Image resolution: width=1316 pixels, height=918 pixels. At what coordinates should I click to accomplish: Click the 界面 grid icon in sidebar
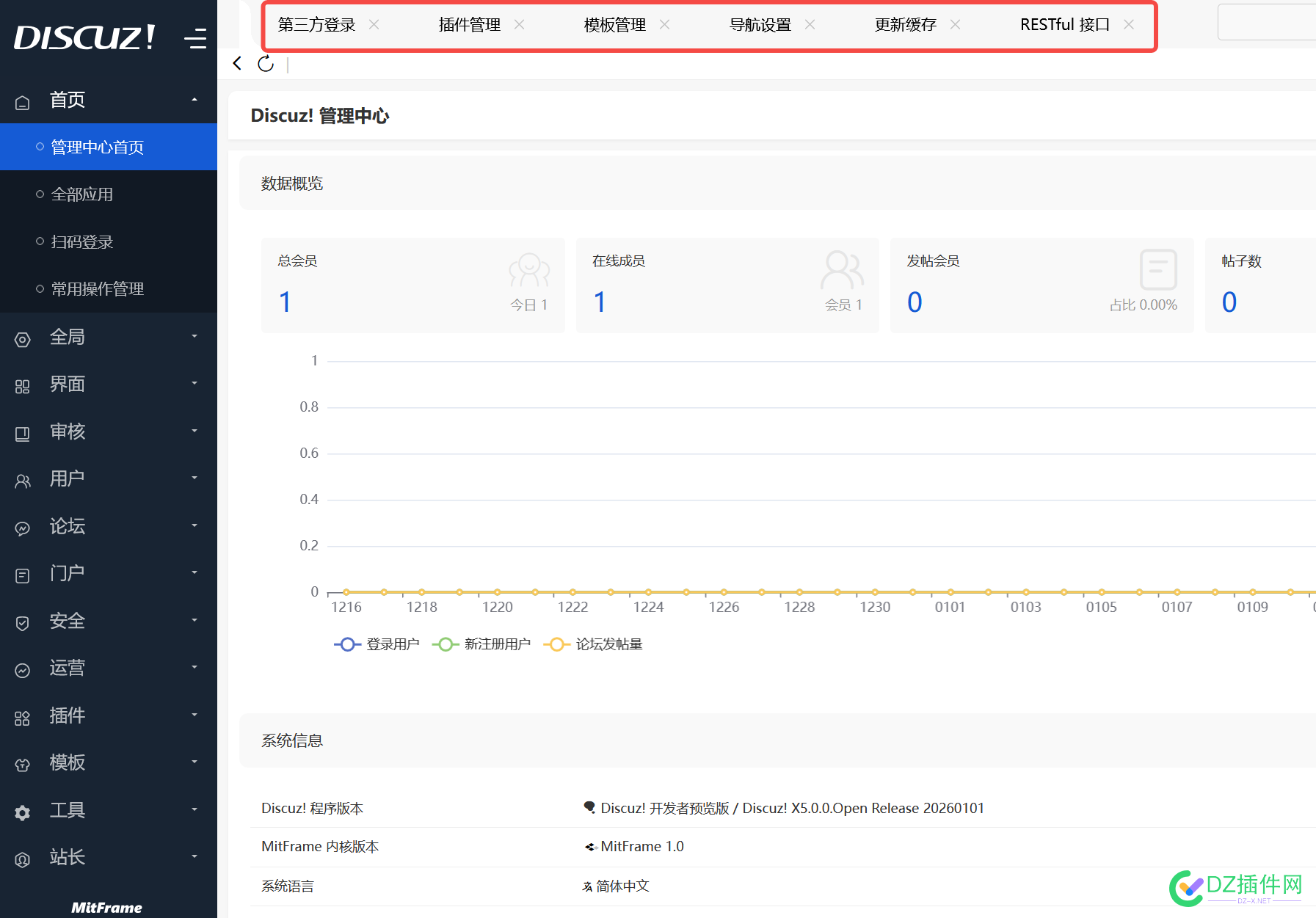[x=23, y=387]
